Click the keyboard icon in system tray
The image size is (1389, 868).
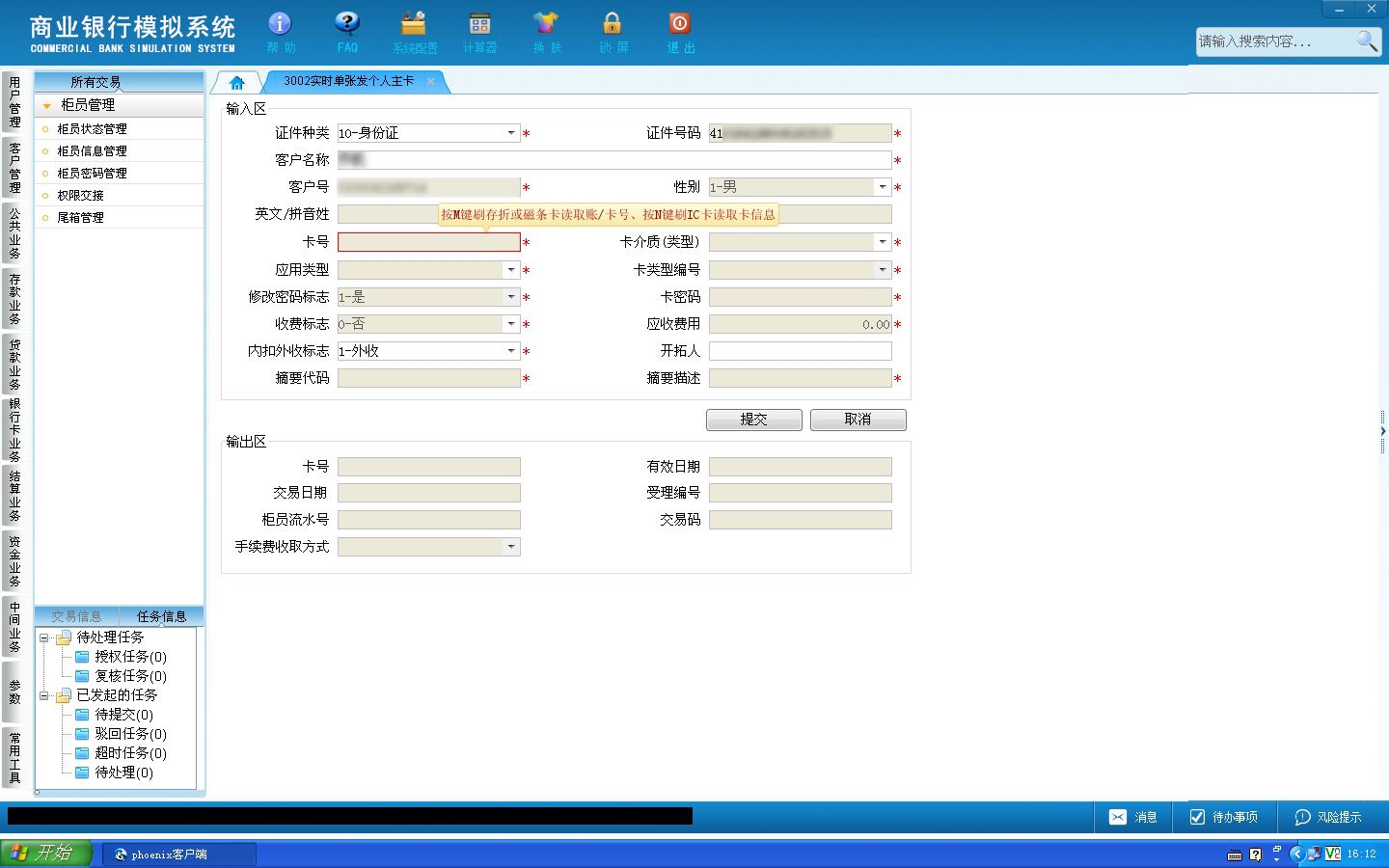1235,854
